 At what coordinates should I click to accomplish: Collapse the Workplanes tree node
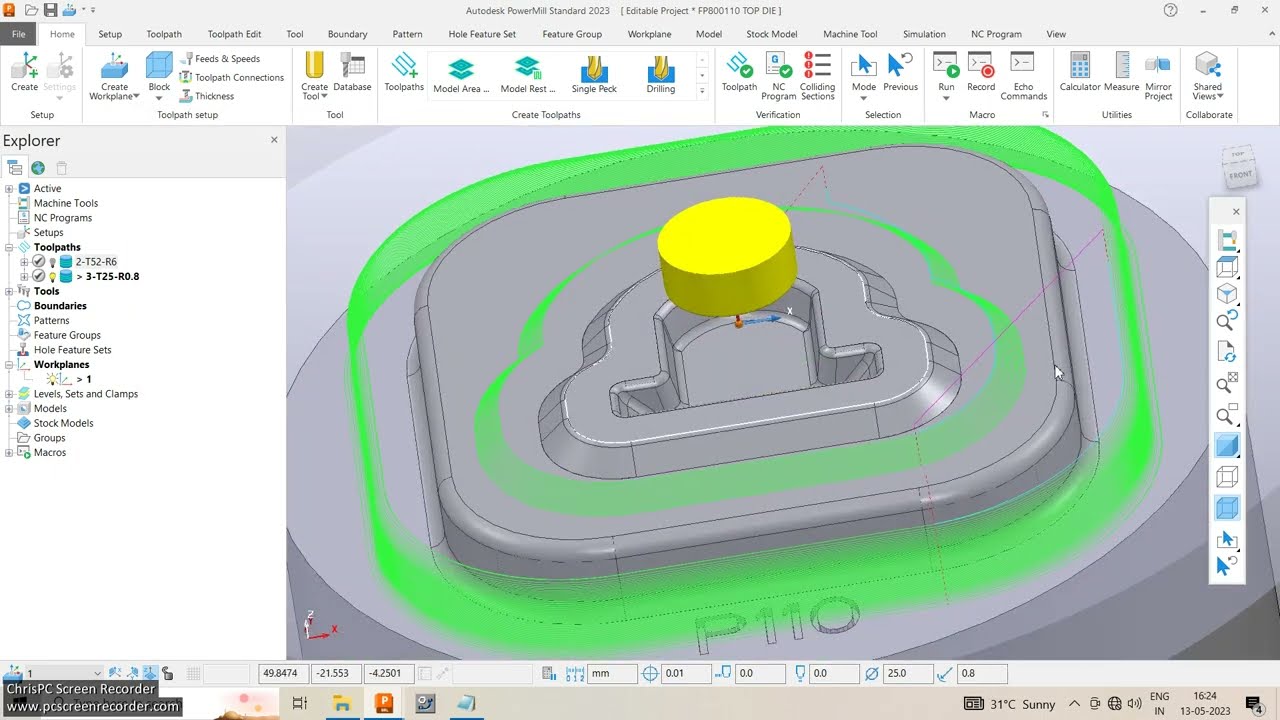[9, 365]
